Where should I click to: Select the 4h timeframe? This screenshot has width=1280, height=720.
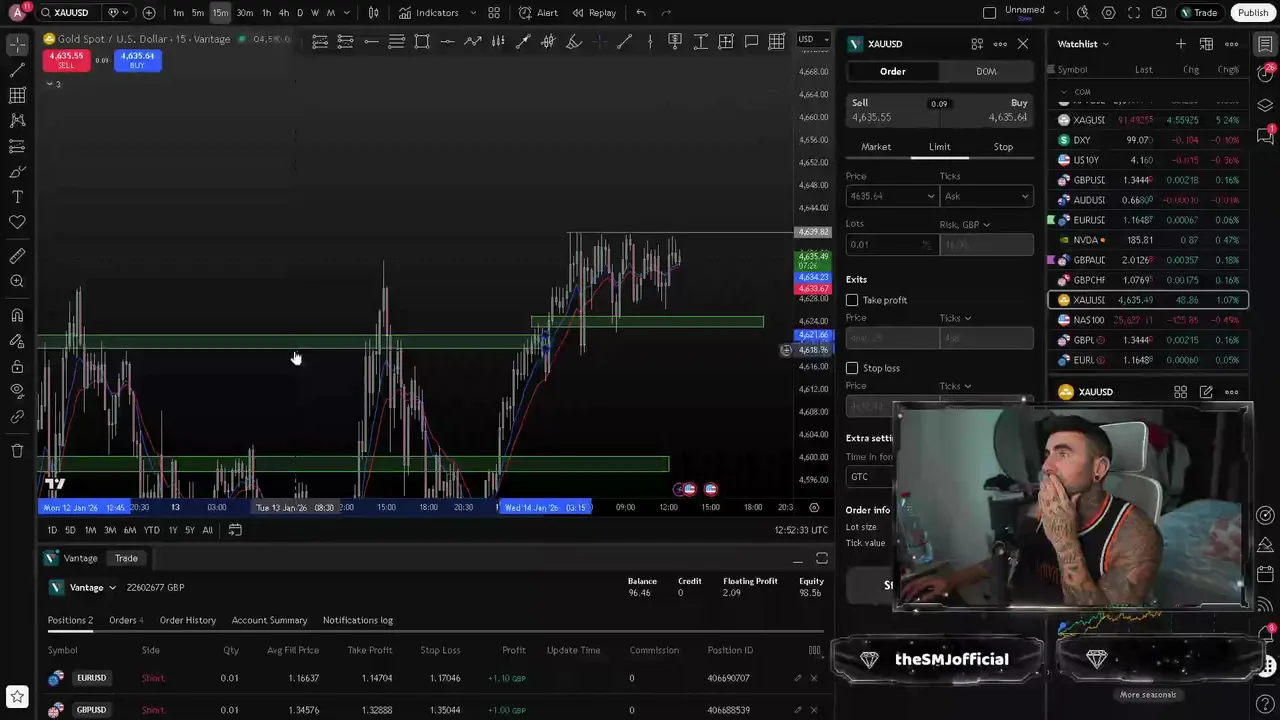tap(284, 13)
